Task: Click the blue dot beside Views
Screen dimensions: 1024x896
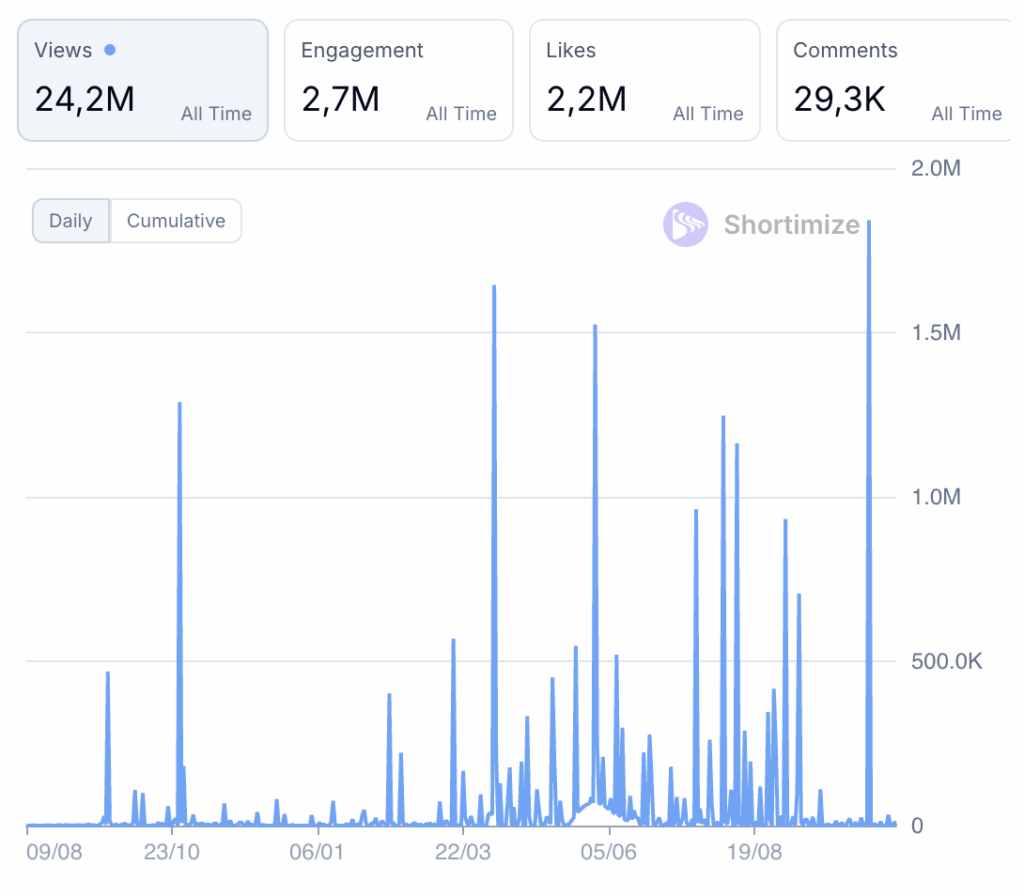Action: click(109, 50)
